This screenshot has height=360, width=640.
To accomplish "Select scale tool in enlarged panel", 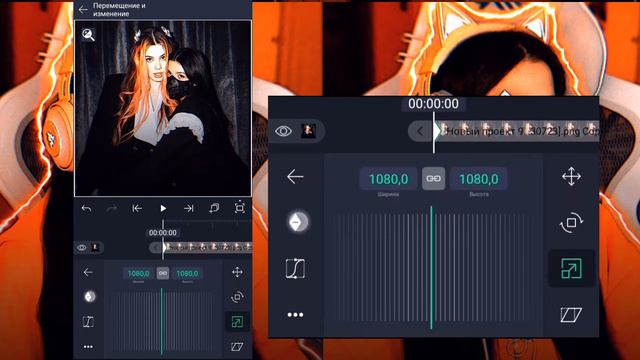I will point(571,269).
